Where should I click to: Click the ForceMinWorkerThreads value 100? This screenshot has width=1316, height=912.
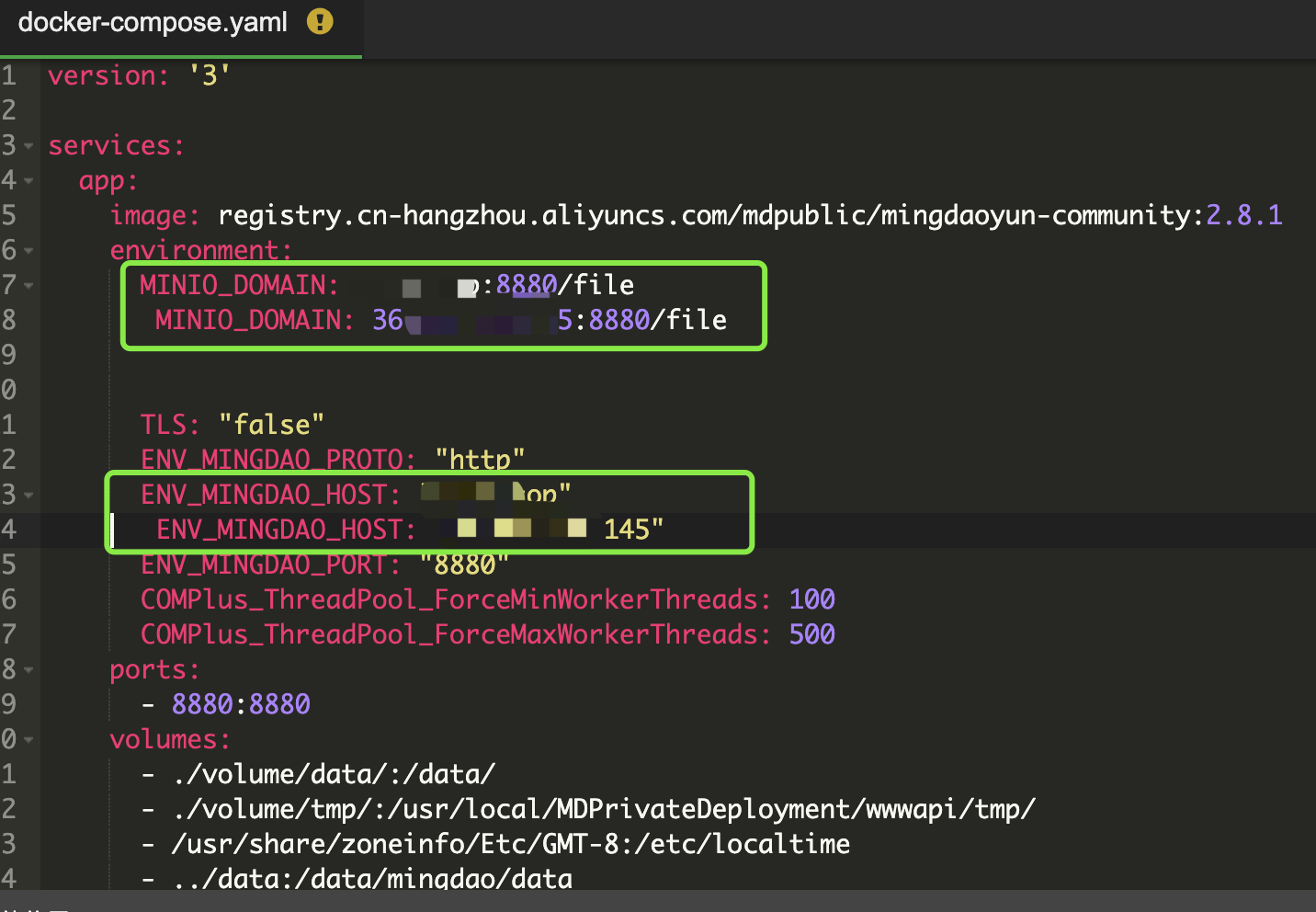pos(811,599)
